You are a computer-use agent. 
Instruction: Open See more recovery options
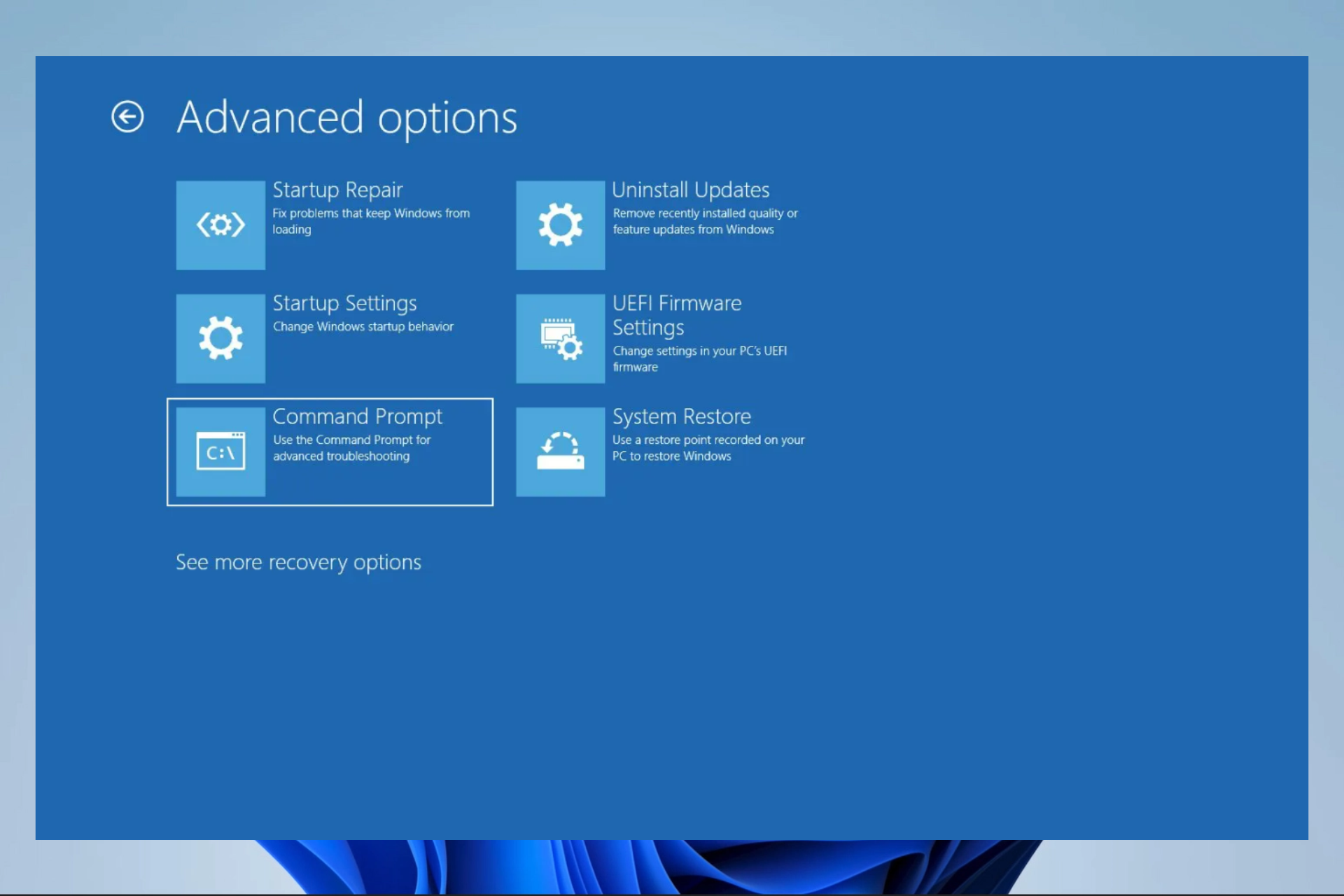coord(298,562)
